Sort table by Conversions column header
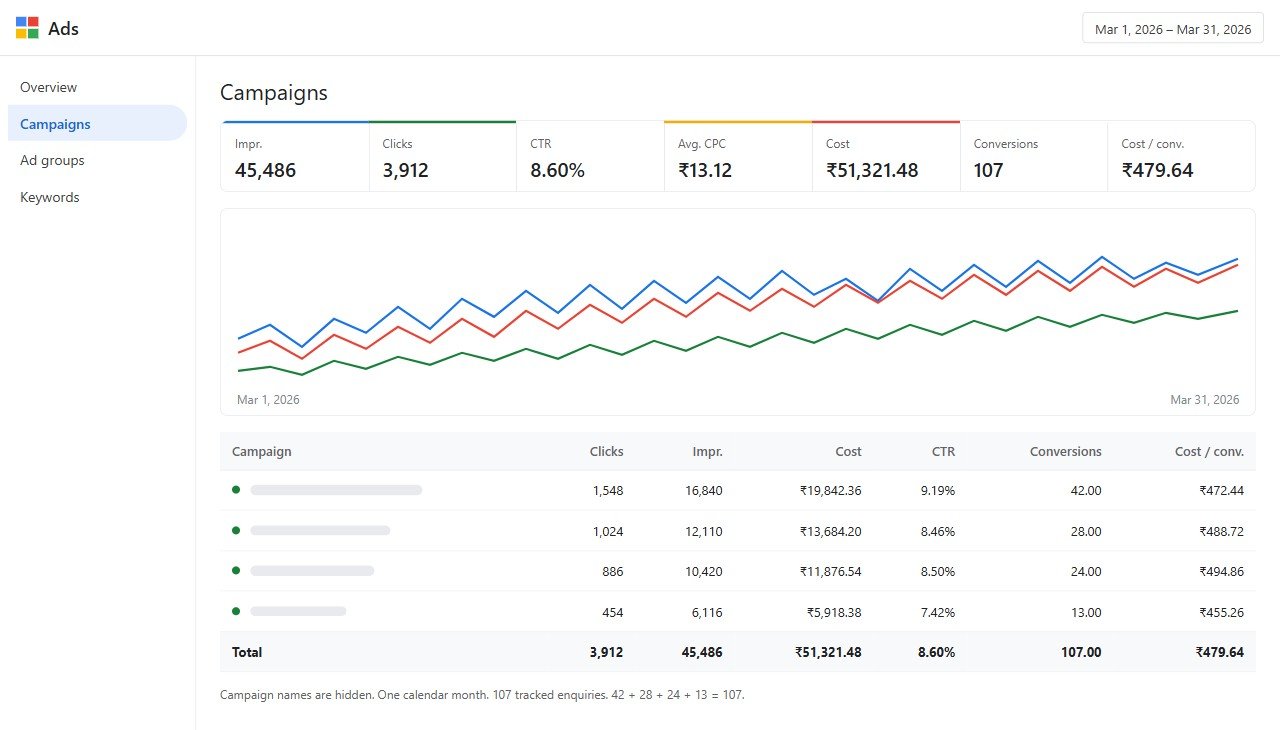 (x=1066, y=451)
